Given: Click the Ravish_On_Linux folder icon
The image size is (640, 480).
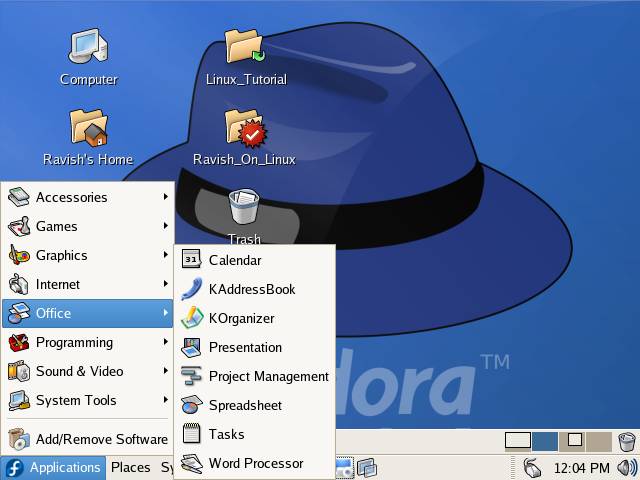Looking at the screenshot, I should (x=245, y=128).
